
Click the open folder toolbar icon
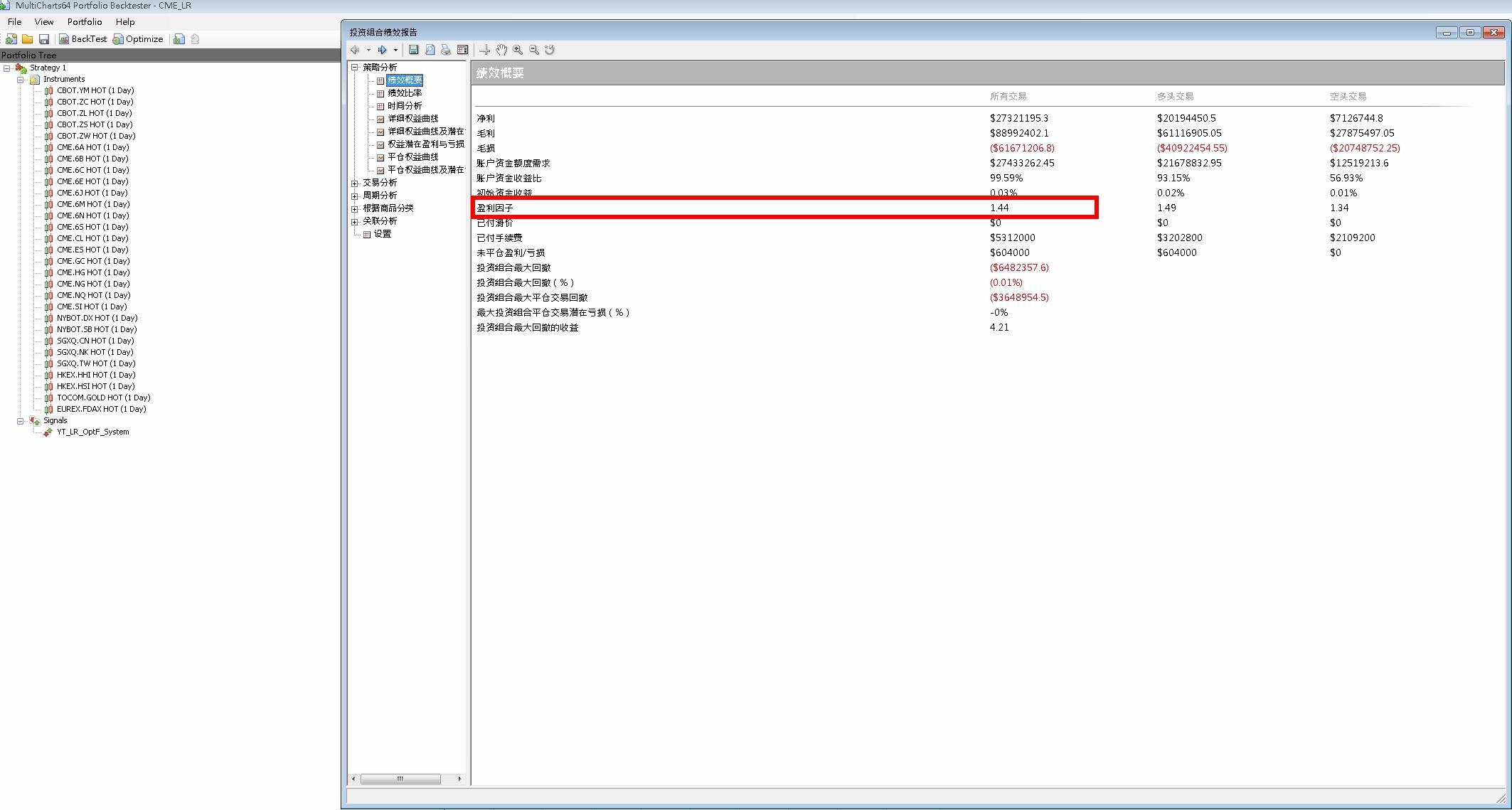click(x=28, y=39)
